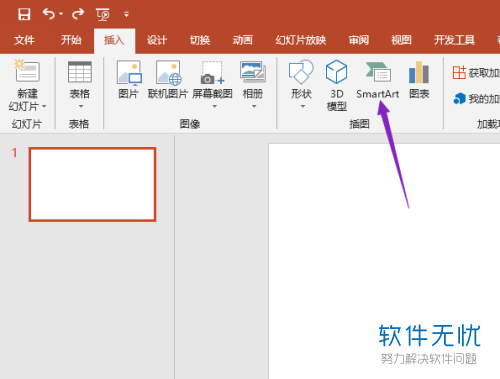The image size is (500, 379).
Task: Click the 表格 grid icon
Action: [80, 72]
